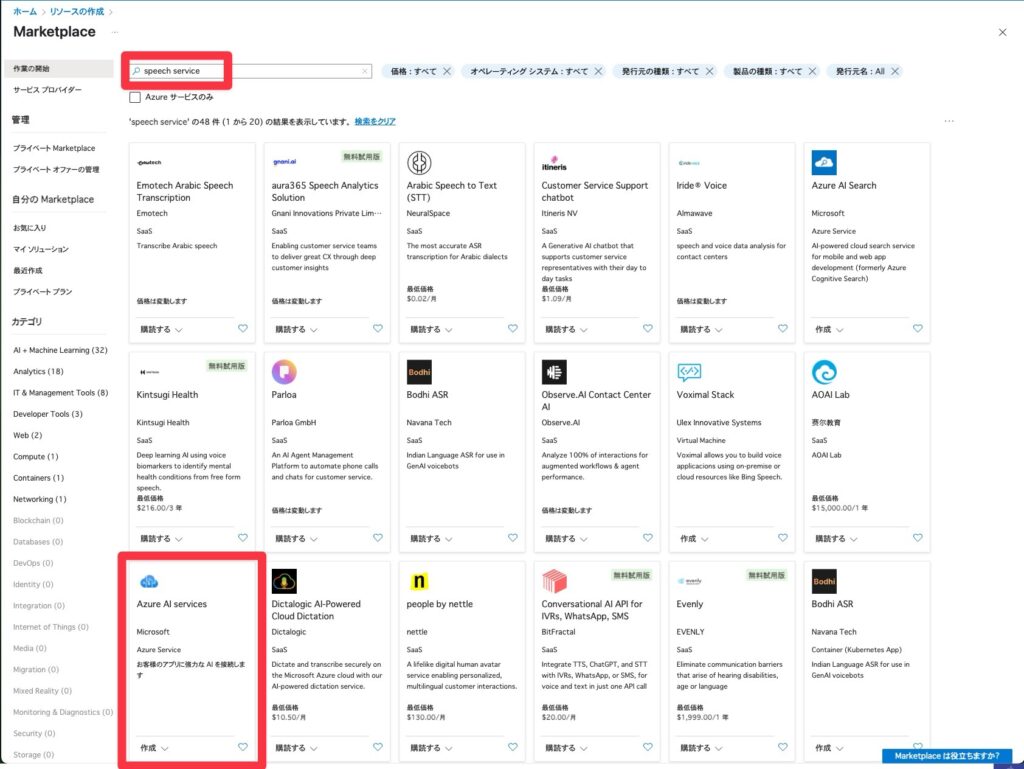Open the Azure AI services title
Image resolution: width=1024 pixels, height=769 pixels.
click(172, 604)
